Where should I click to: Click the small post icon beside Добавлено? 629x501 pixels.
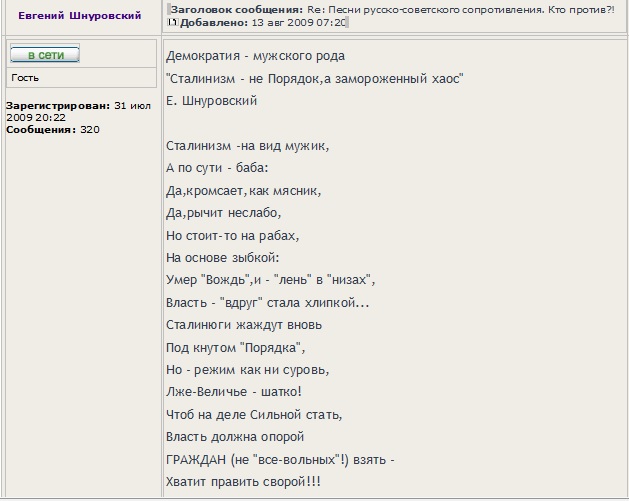coord(172,22)
